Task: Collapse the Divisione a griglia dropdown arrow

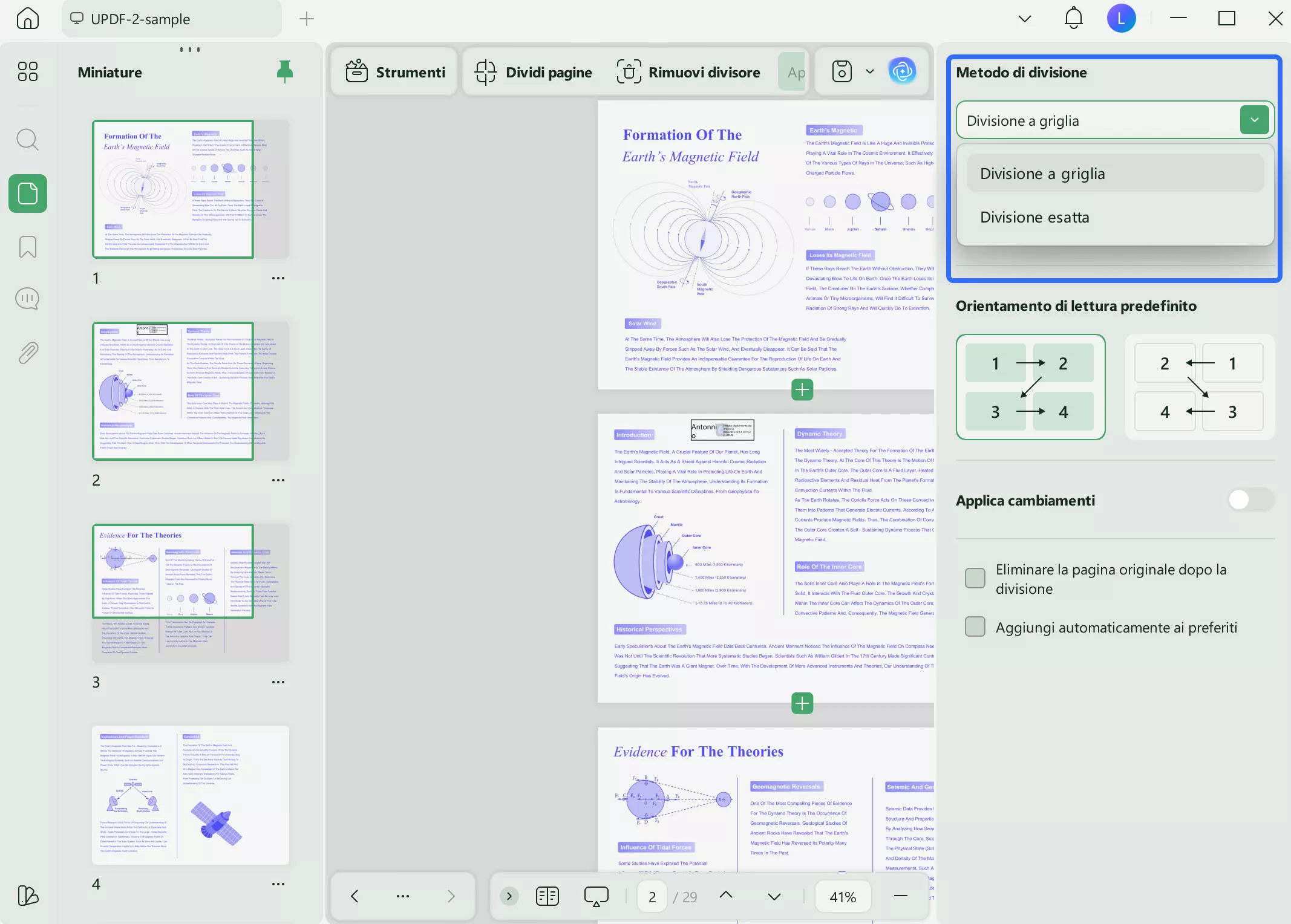Action: 1254,120
